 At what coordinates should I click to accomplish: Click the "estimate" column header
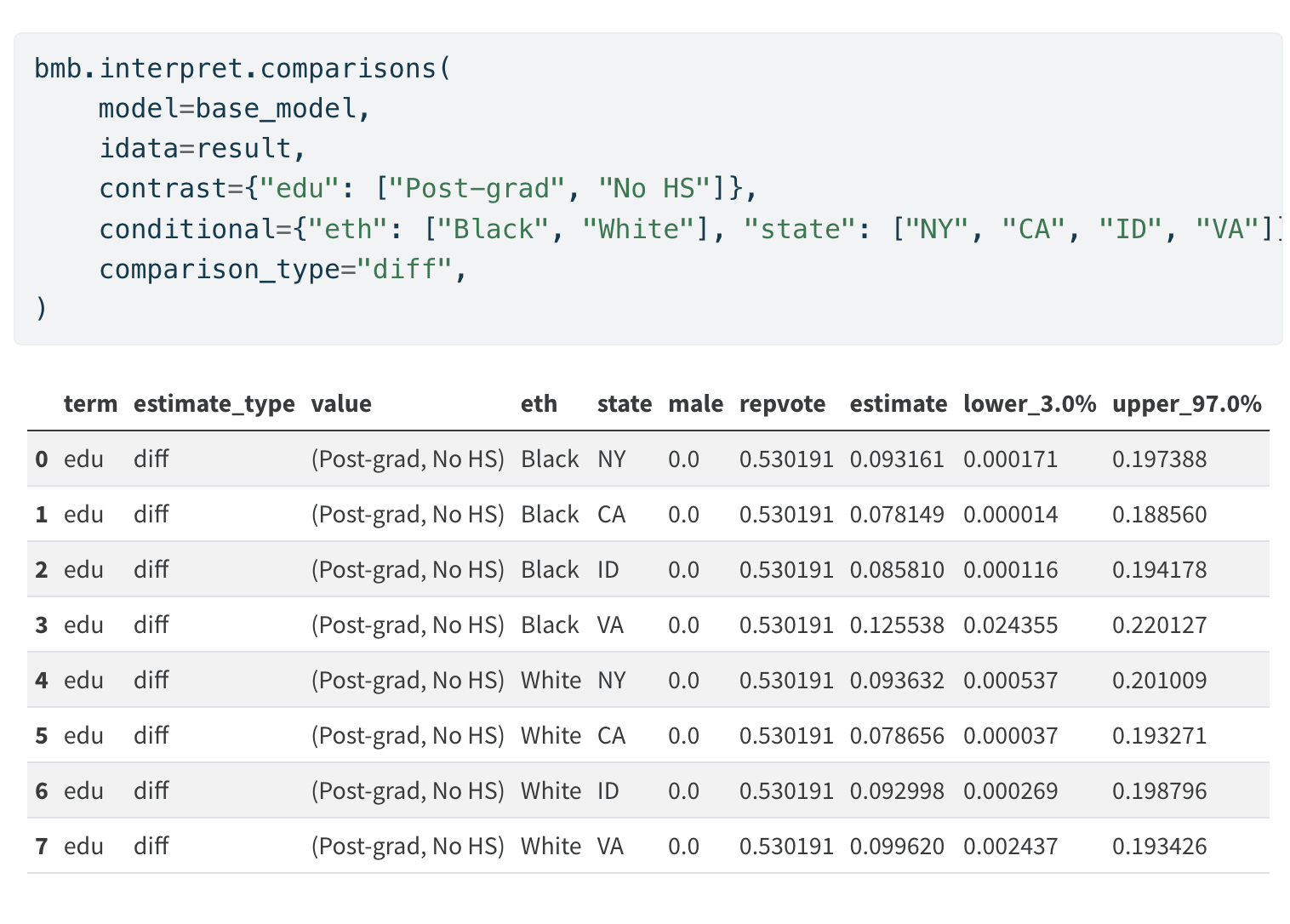(x=898, y=403)
